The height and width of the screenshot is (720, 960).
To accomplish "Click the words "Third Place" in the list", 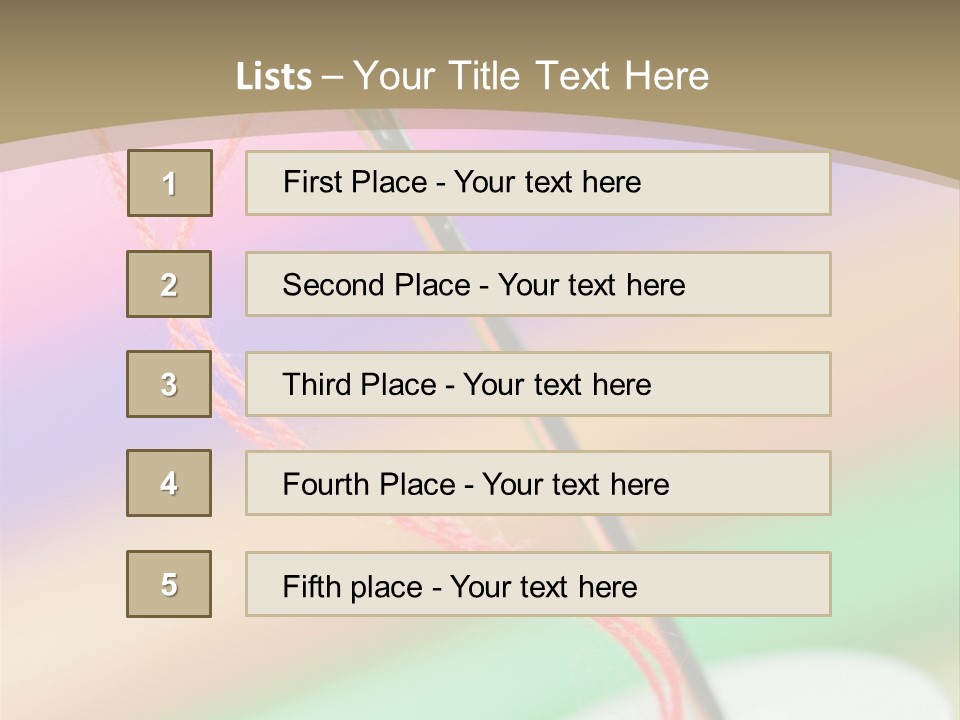I will pyautogui.click(x=360, y=385).
